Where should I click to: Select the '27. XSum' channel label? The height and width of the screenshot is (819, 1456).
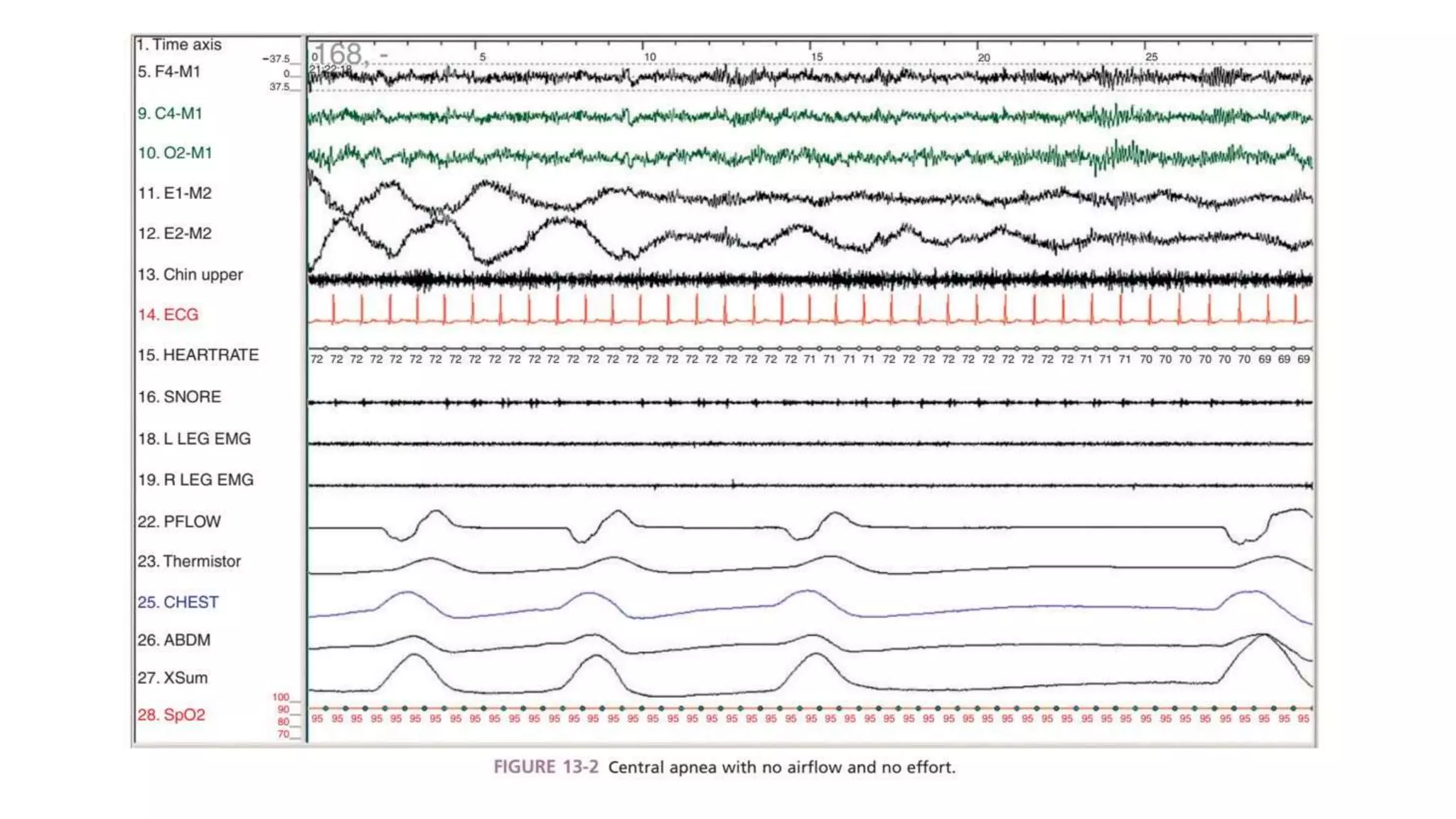[x=173, y=678]
